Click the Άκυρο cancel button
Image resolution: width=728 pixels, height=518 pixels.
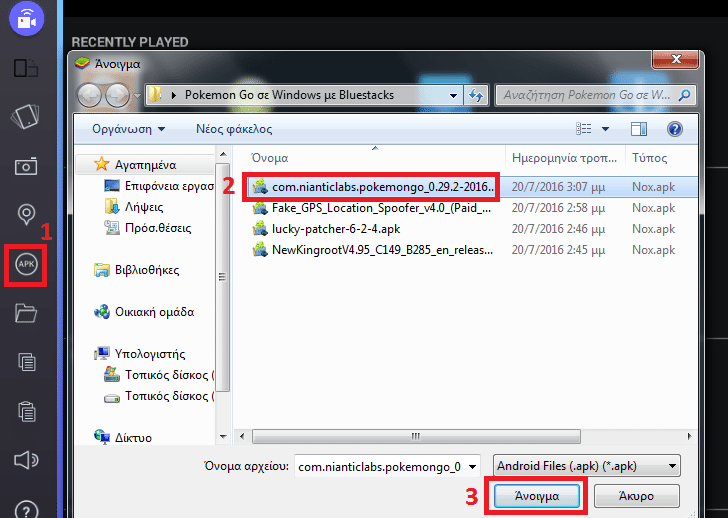click(637, 496)
